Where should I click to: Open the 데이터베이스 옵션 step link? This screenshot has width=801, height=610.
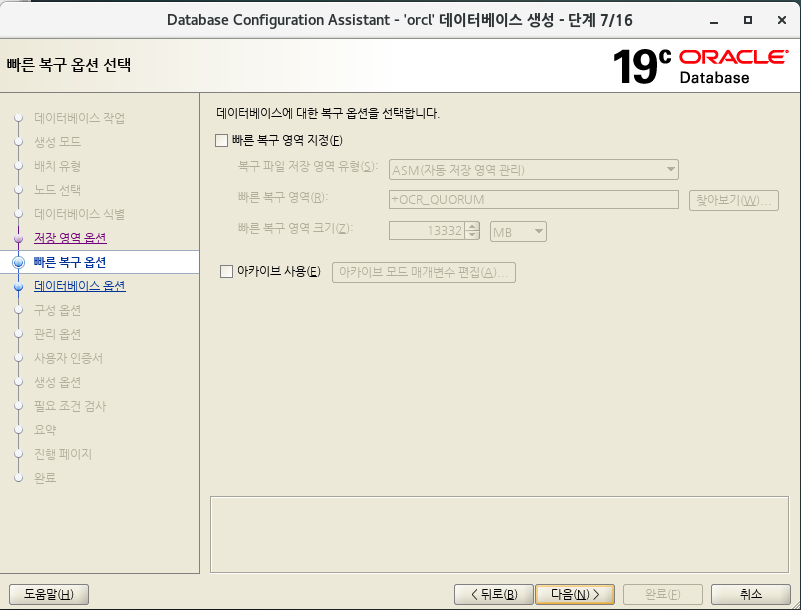tap(80, 286)
